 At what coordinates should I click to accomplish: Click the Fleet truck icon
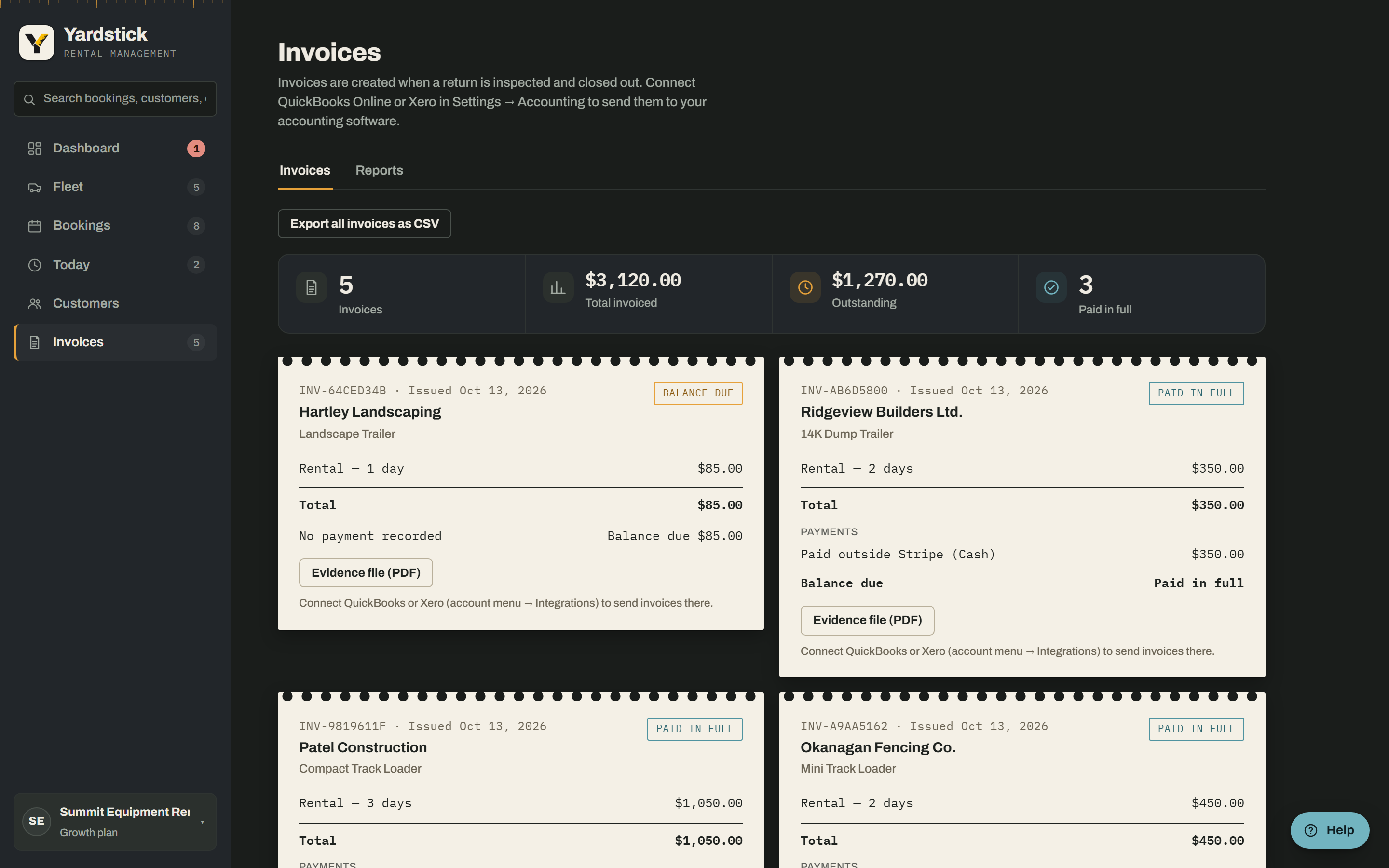pos(34,187)
